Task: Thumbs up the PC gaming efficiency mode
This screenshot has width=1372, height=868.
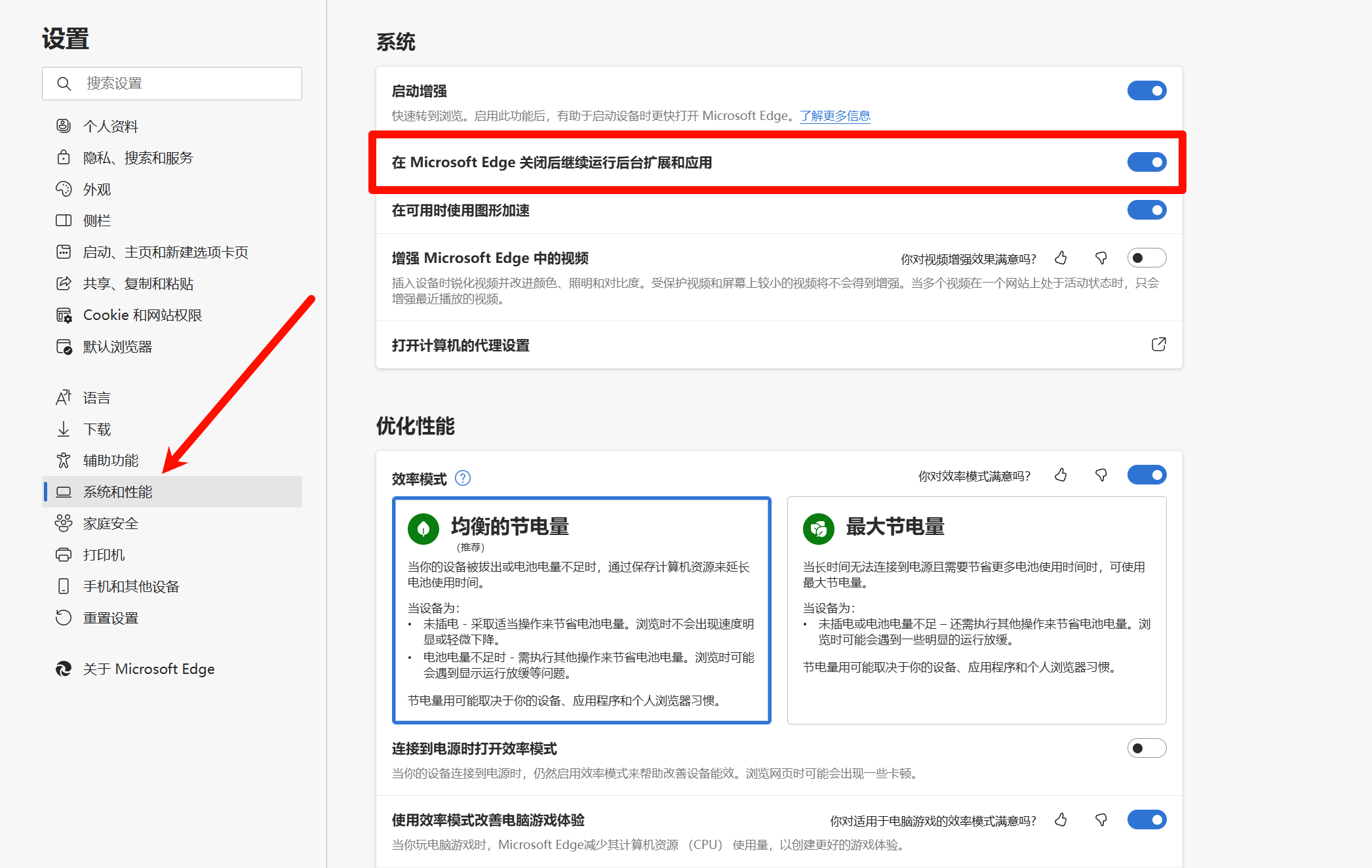Action: (x=1061, y=820)
